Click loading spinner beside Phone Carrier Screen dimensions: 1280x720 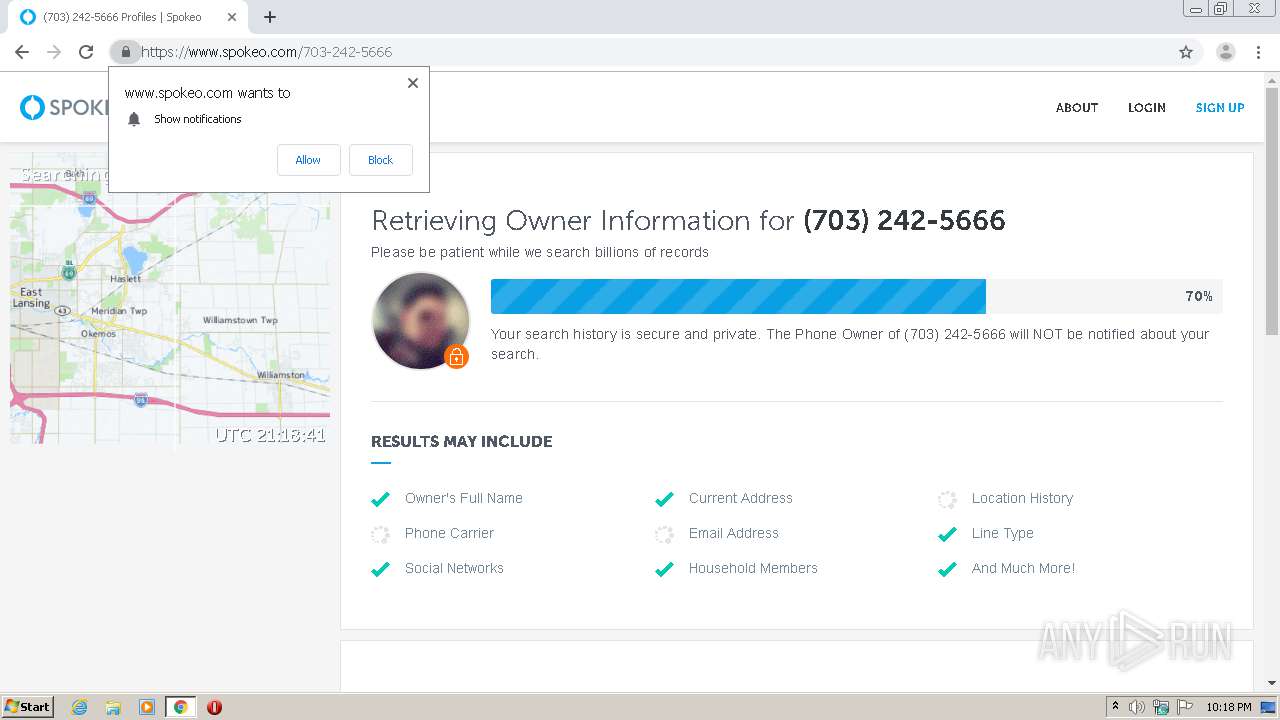[x=380, y=534]
